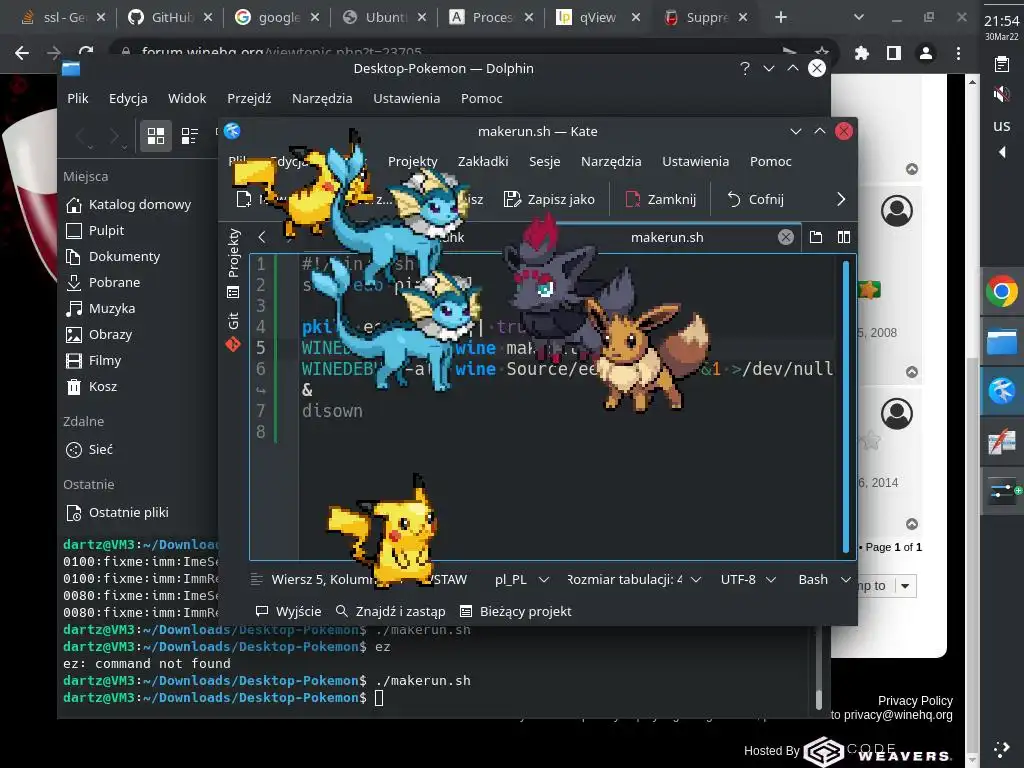Open Sieć under Zdalne in Dolphin

tap(89, 449)
